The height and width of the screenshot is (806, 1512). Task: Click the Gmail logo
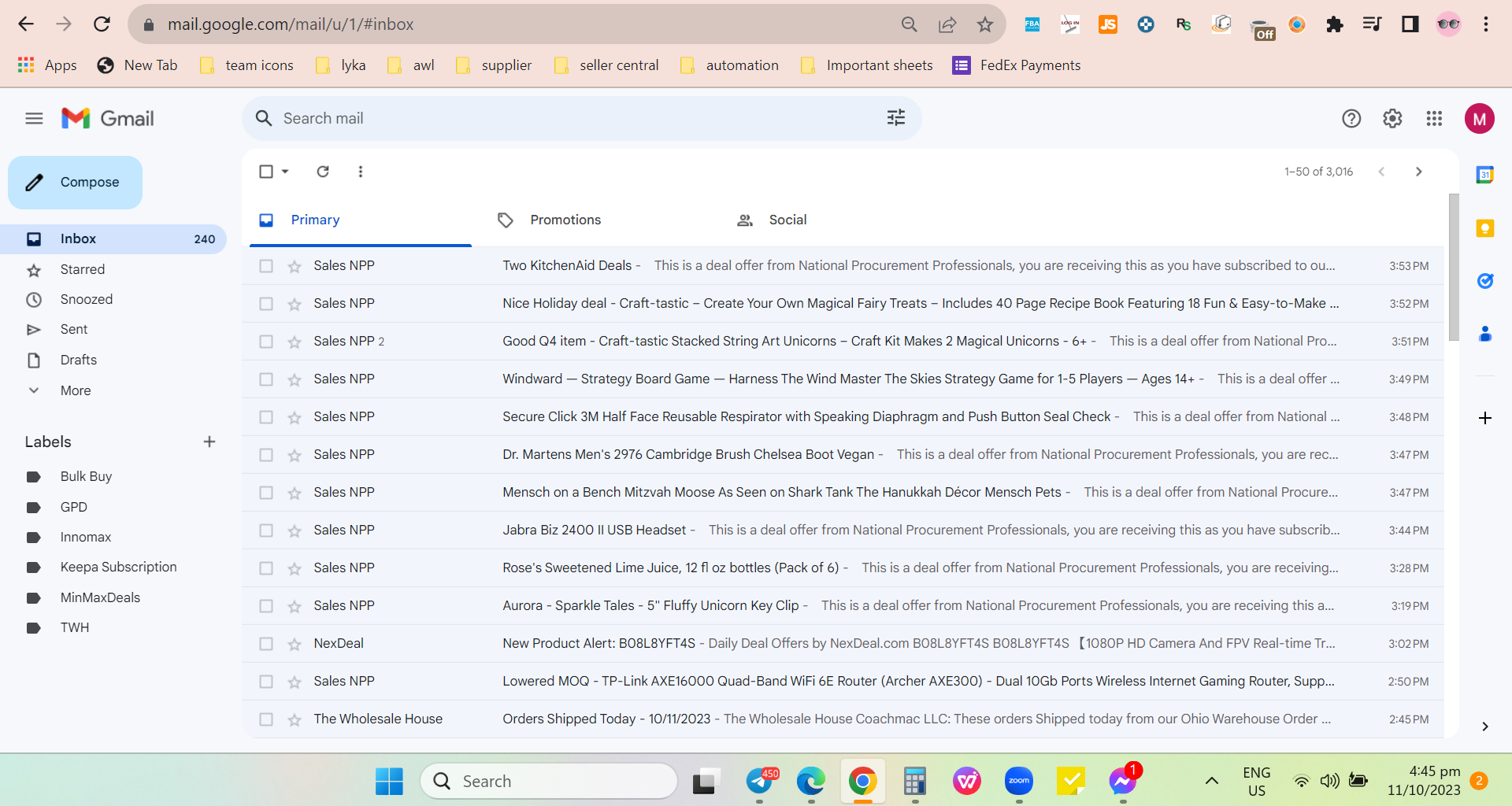[107, 119]
